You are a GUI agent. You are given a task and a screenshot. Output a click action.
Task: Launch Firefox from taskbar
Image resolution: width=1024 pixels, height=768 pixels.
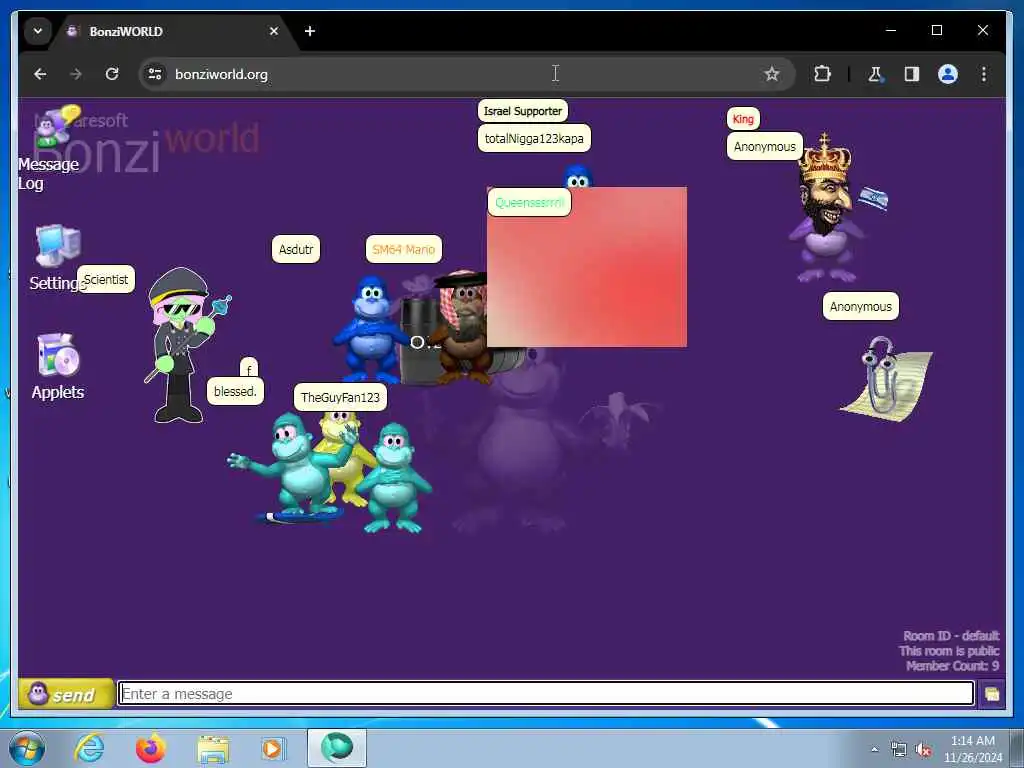(151, 748)
